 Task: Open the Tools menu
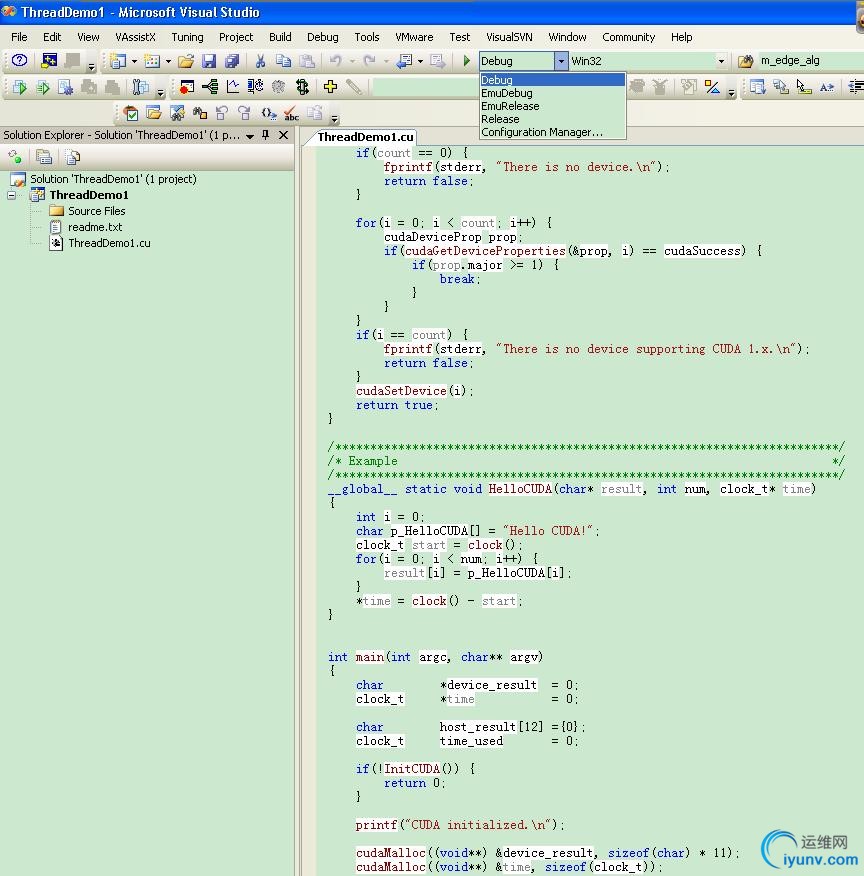pos(367,37)
